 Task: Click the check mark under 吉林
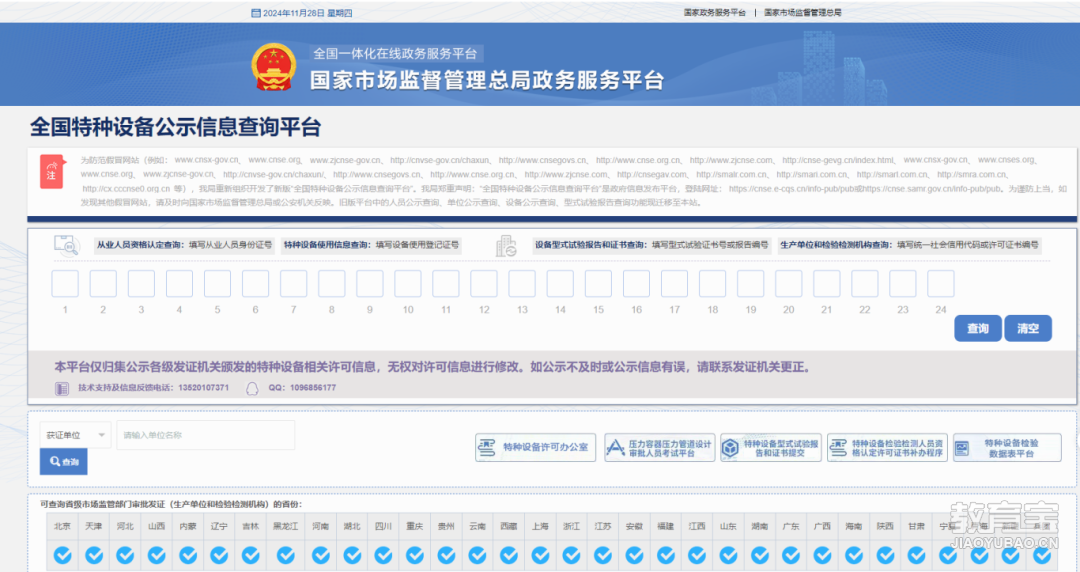251,555
